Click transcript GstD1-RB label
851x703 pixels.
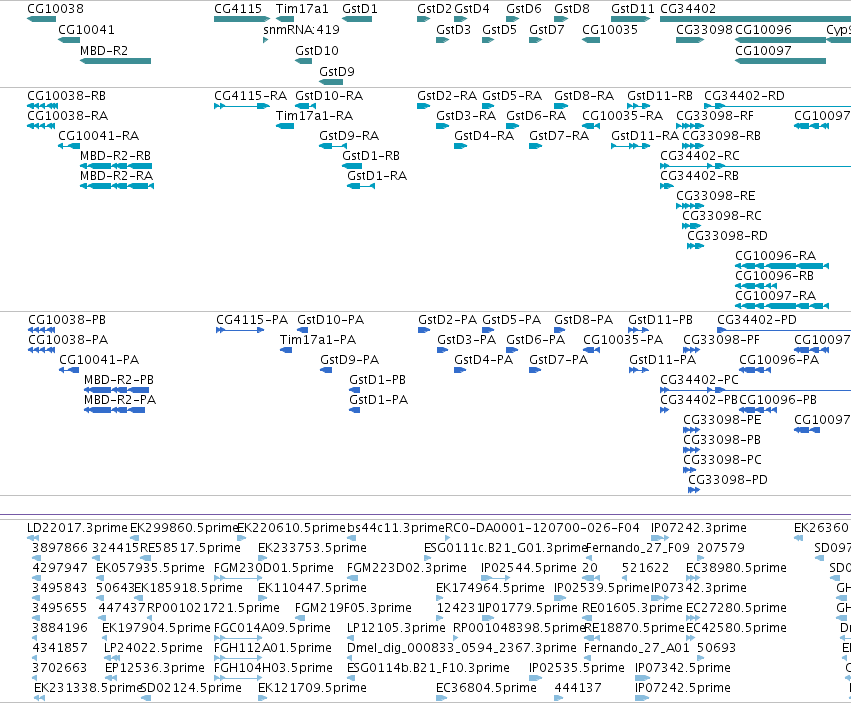pyautogui.click(x=371, y=156)
